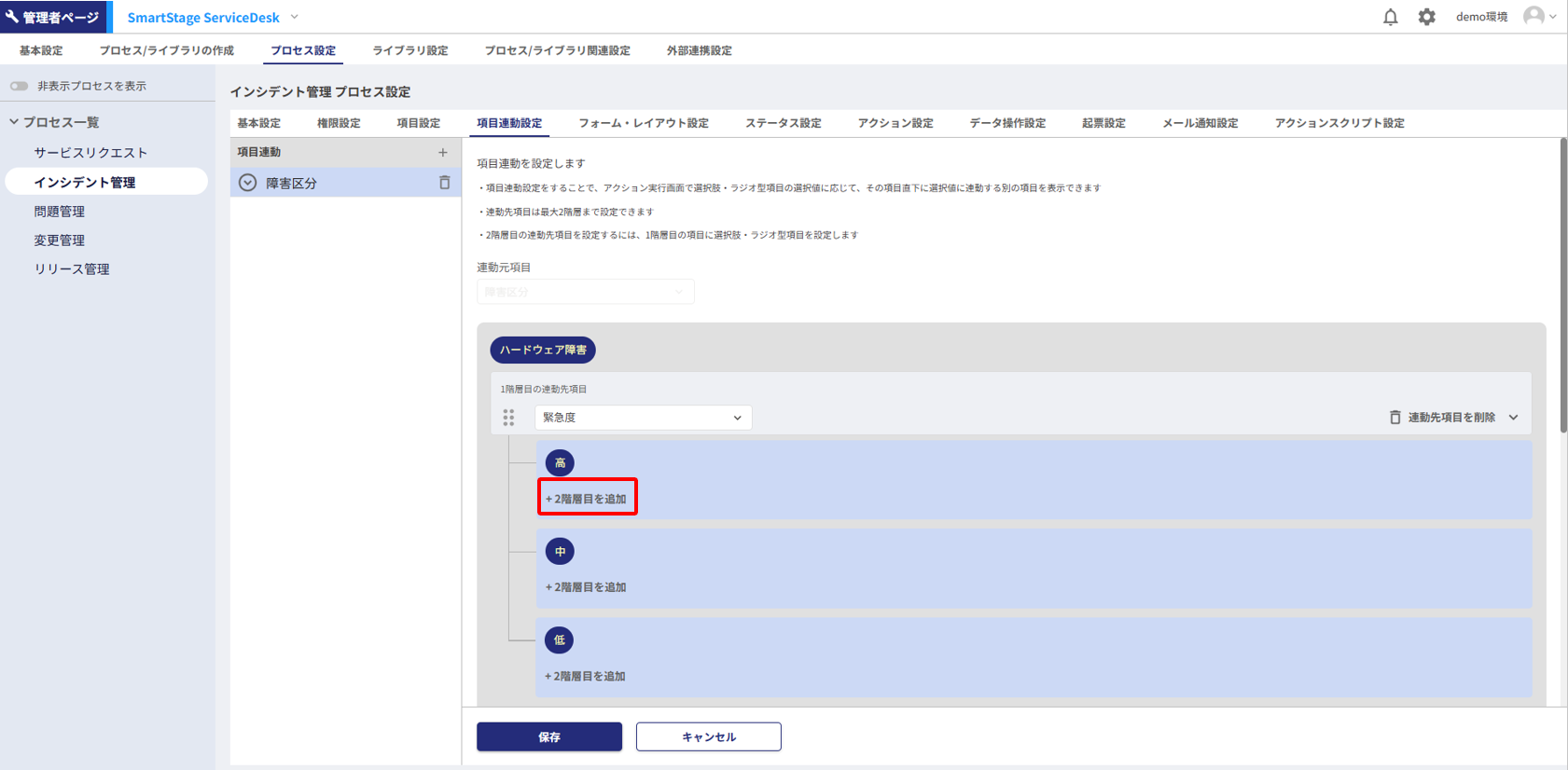Toggle 非表示プロセスを表示 switch
Viewport: 1568px width, 770px height.
[x=19, y=86]
